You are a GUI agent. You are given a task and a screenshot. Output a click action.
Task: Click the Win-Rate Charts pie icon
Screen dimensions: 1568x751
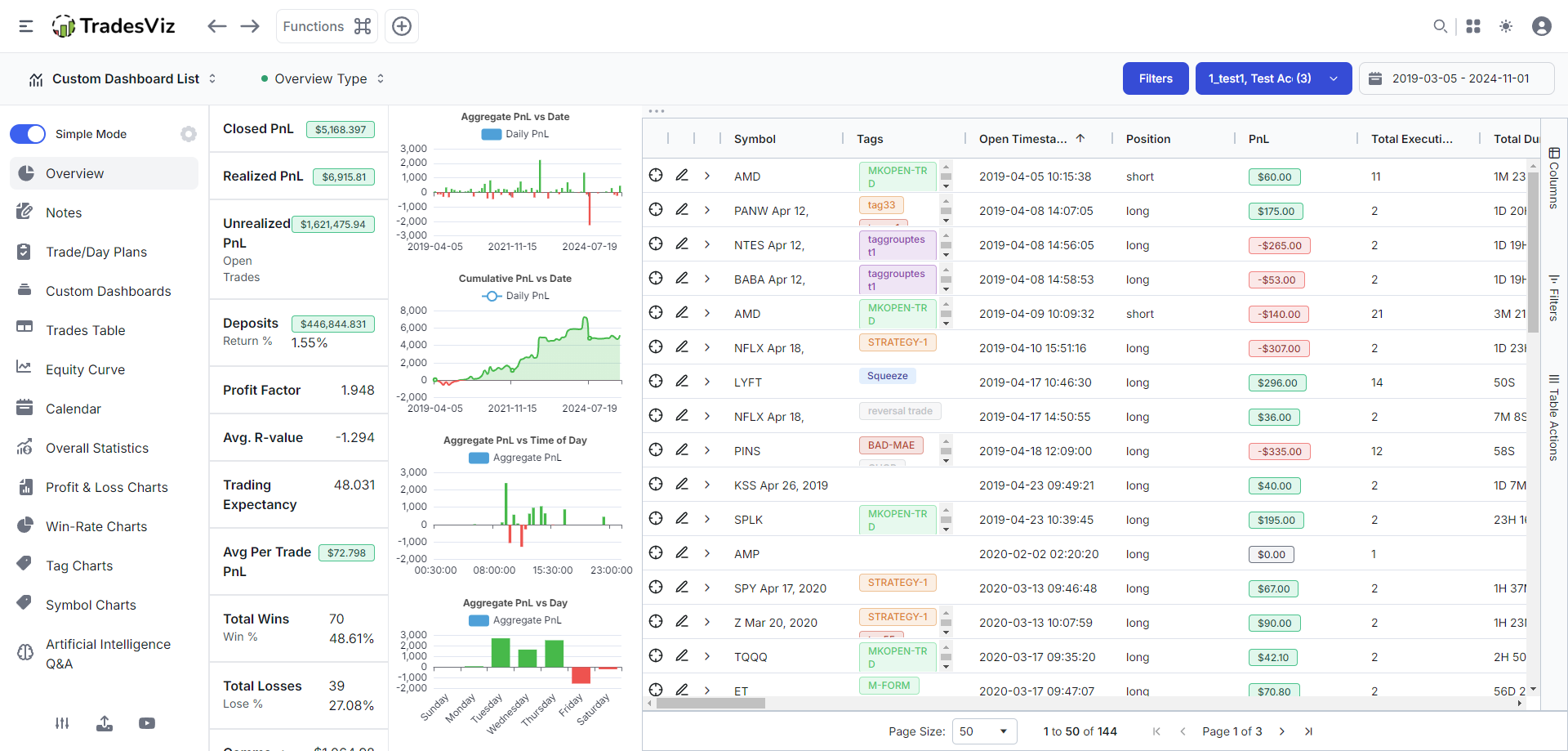(25, 525)
